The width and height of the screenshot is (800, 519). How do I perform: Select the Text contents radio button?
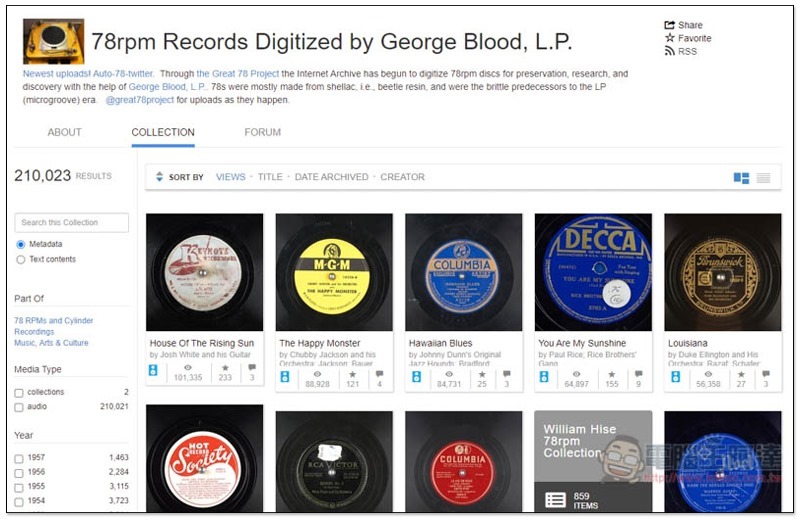20,260
